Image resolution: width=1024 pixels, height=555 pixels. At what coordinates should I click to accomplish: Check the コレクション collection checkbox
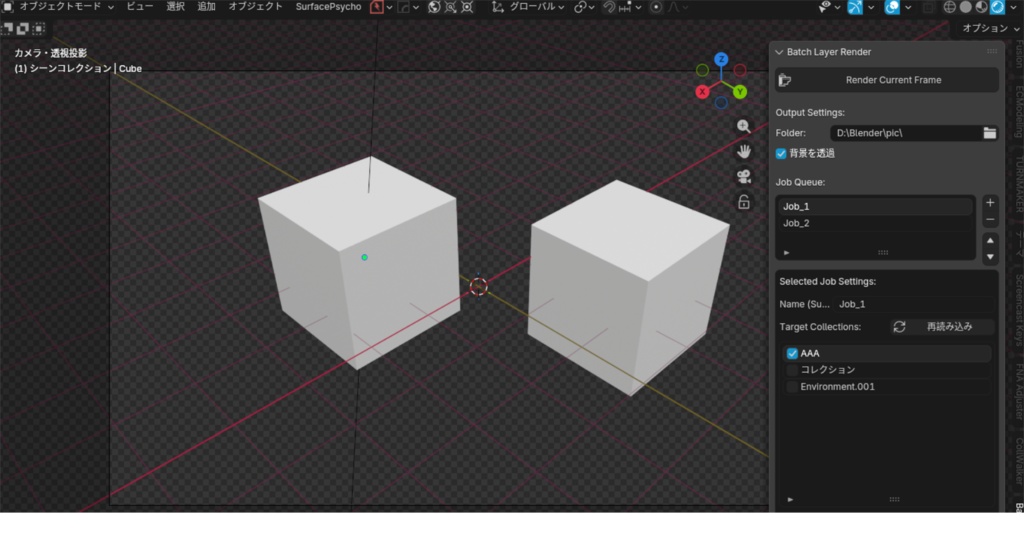point(792,370)
